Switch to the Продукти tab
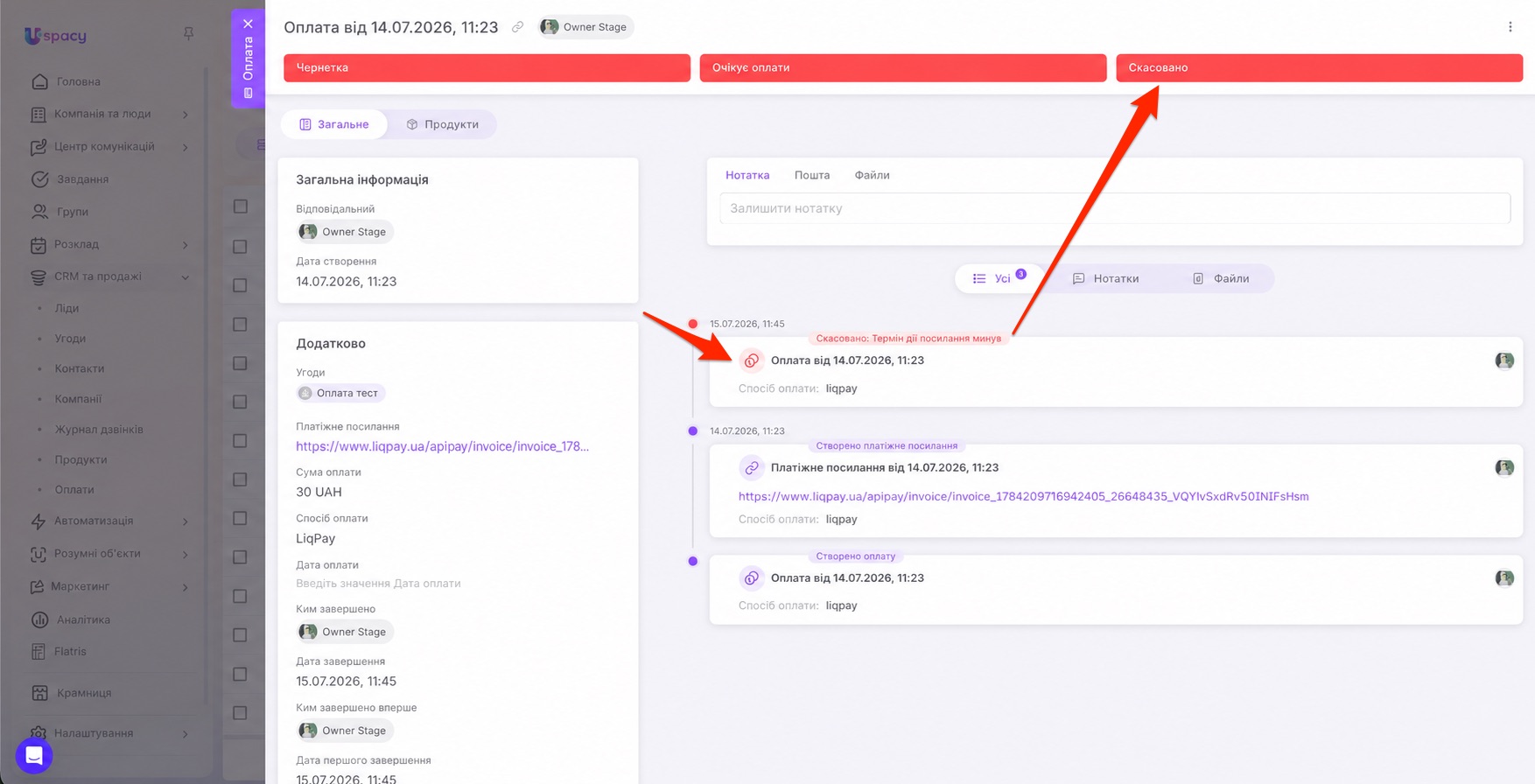Image resolution: width=1535 pixels, height=784 pixels. [443, 124]
